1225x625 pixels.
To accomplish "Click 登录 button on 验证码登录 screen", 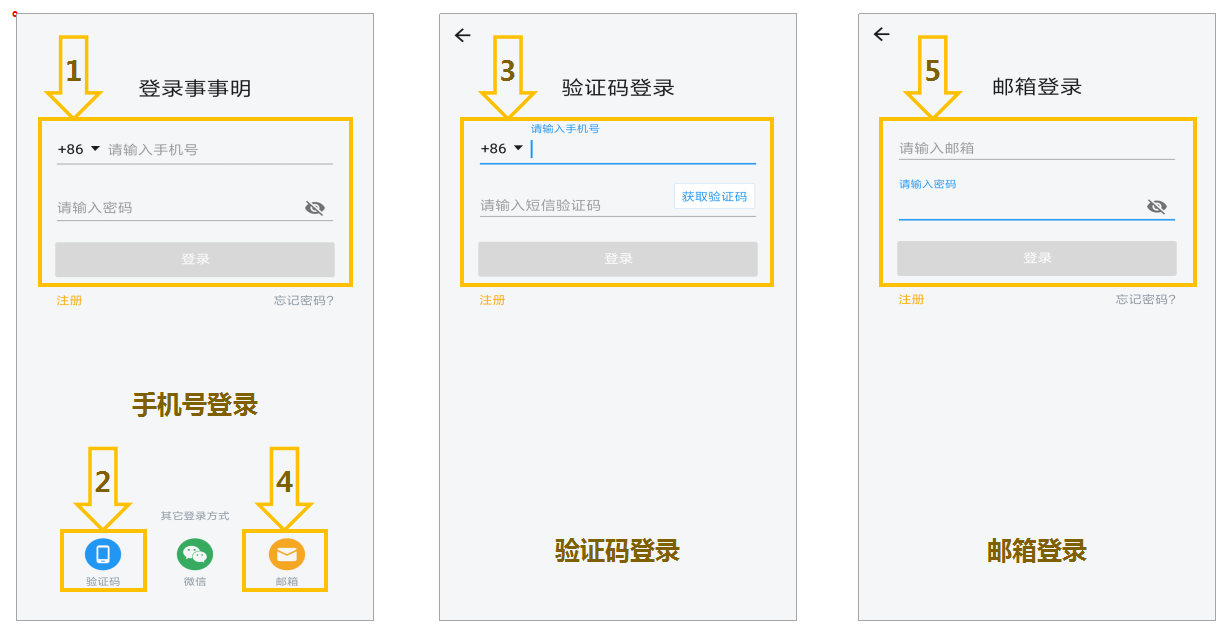I will [x=618, y=258].
